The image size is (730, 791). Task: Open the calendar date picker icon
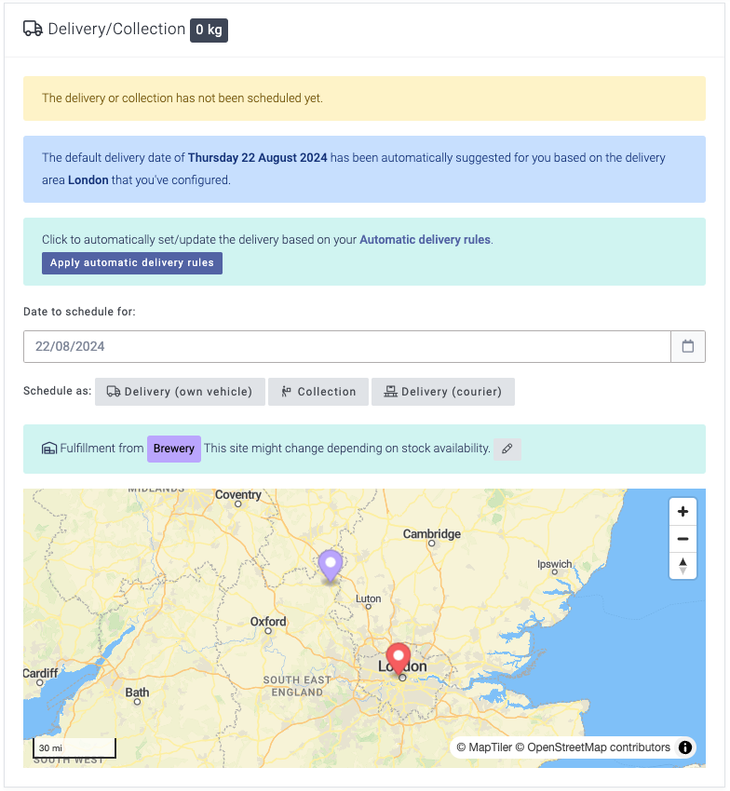point(688,347)
